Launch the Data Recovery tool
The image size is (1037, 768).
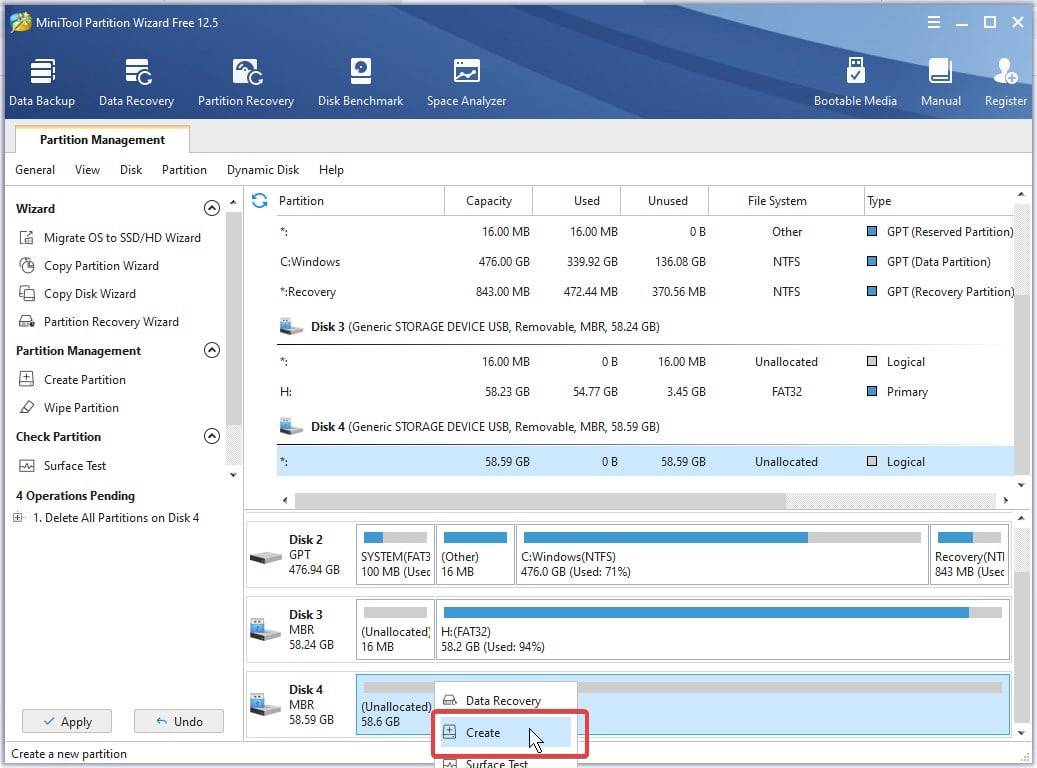136,82
